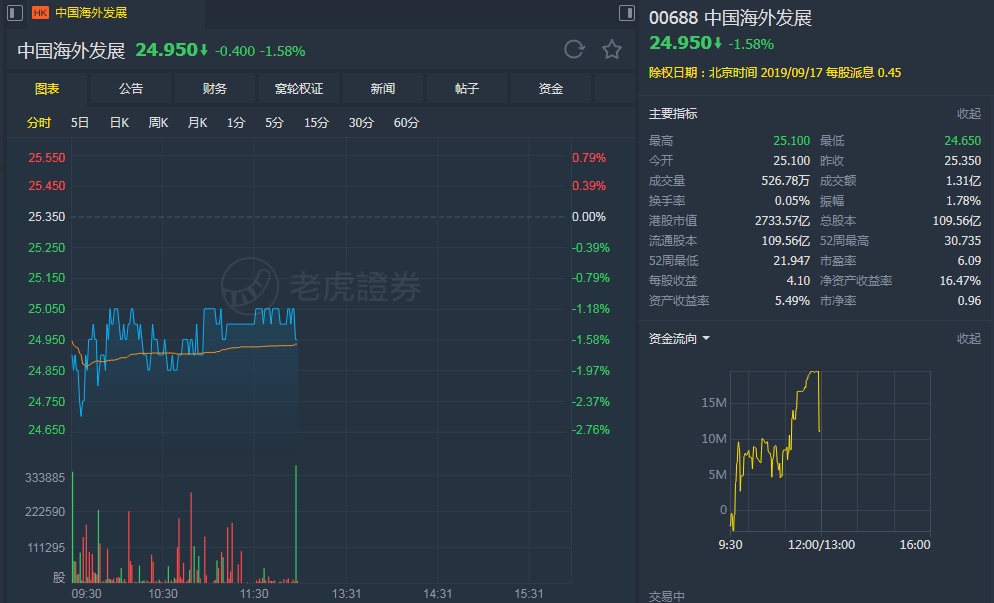Click the 港股市值 value 2733.57亿
Image resolution: width=994 pixels, height=603 pixels.
click(x=782, y=221)
